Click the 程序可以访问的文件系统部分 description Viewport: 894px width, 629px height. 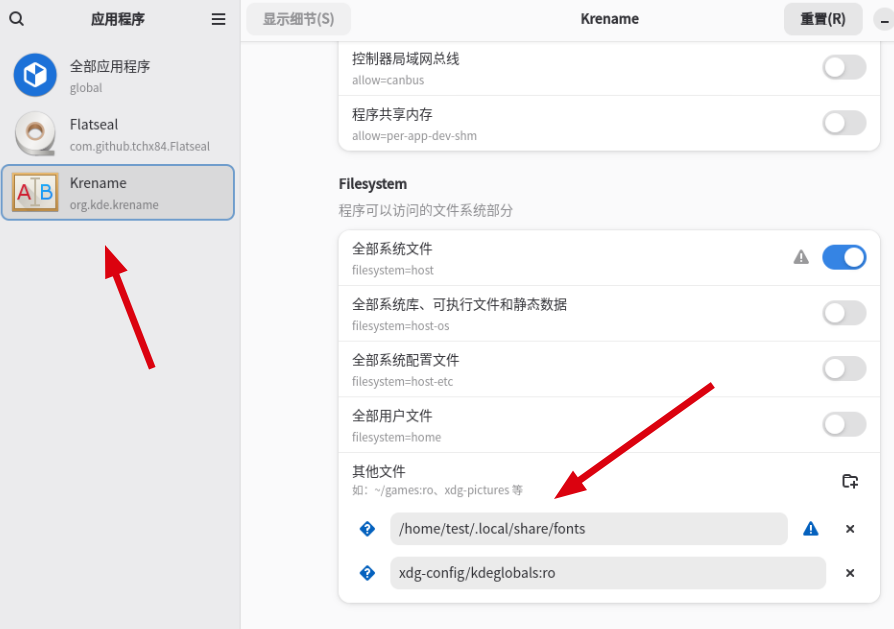425,210
